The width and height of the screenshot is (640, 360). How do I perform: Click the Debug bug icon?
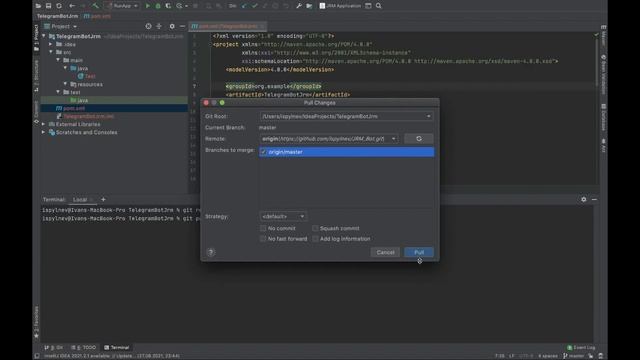click(158, 6)
